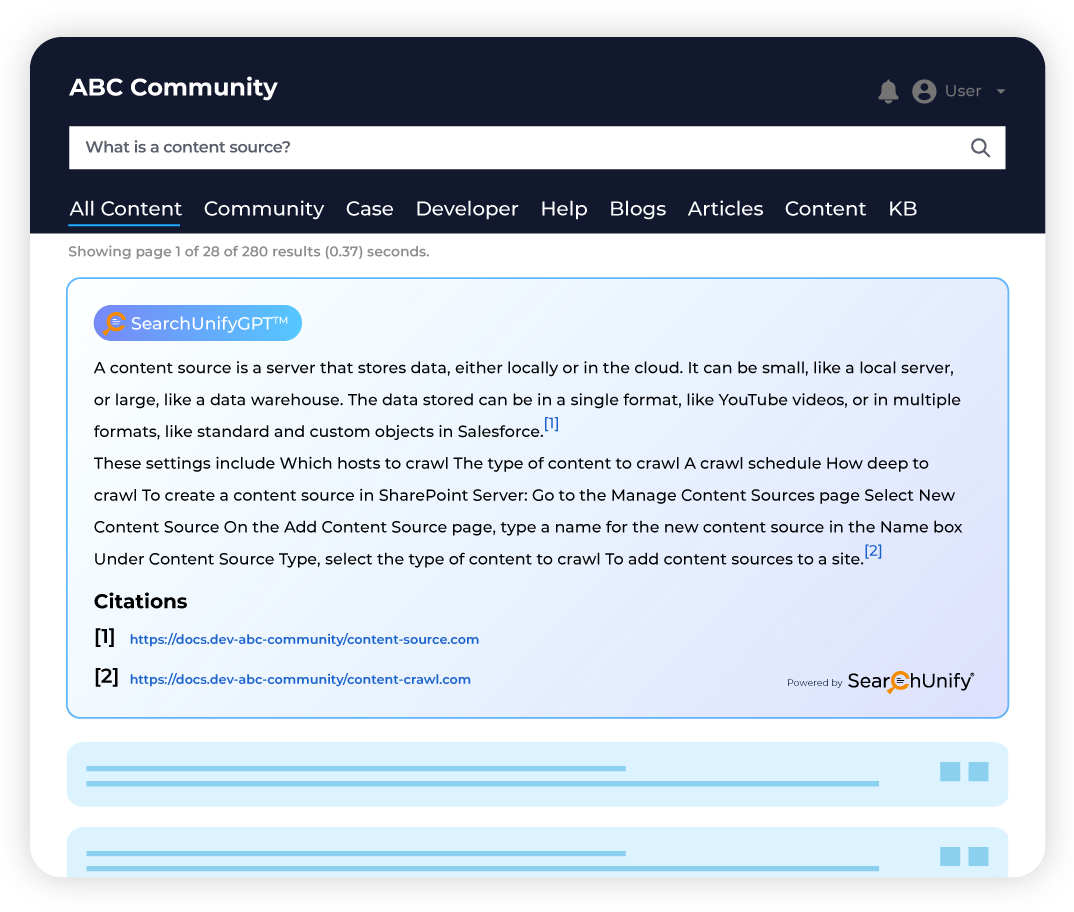Open the notifications bell
This screenshot has width=1074, height=912.
tap(888, 91)
